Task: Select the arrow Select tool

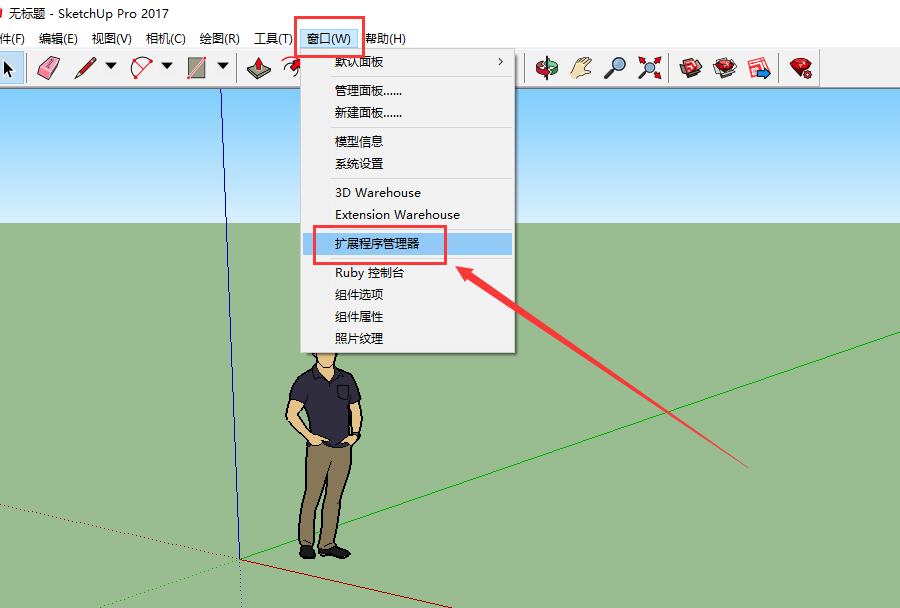Action: tap(9, 68)
